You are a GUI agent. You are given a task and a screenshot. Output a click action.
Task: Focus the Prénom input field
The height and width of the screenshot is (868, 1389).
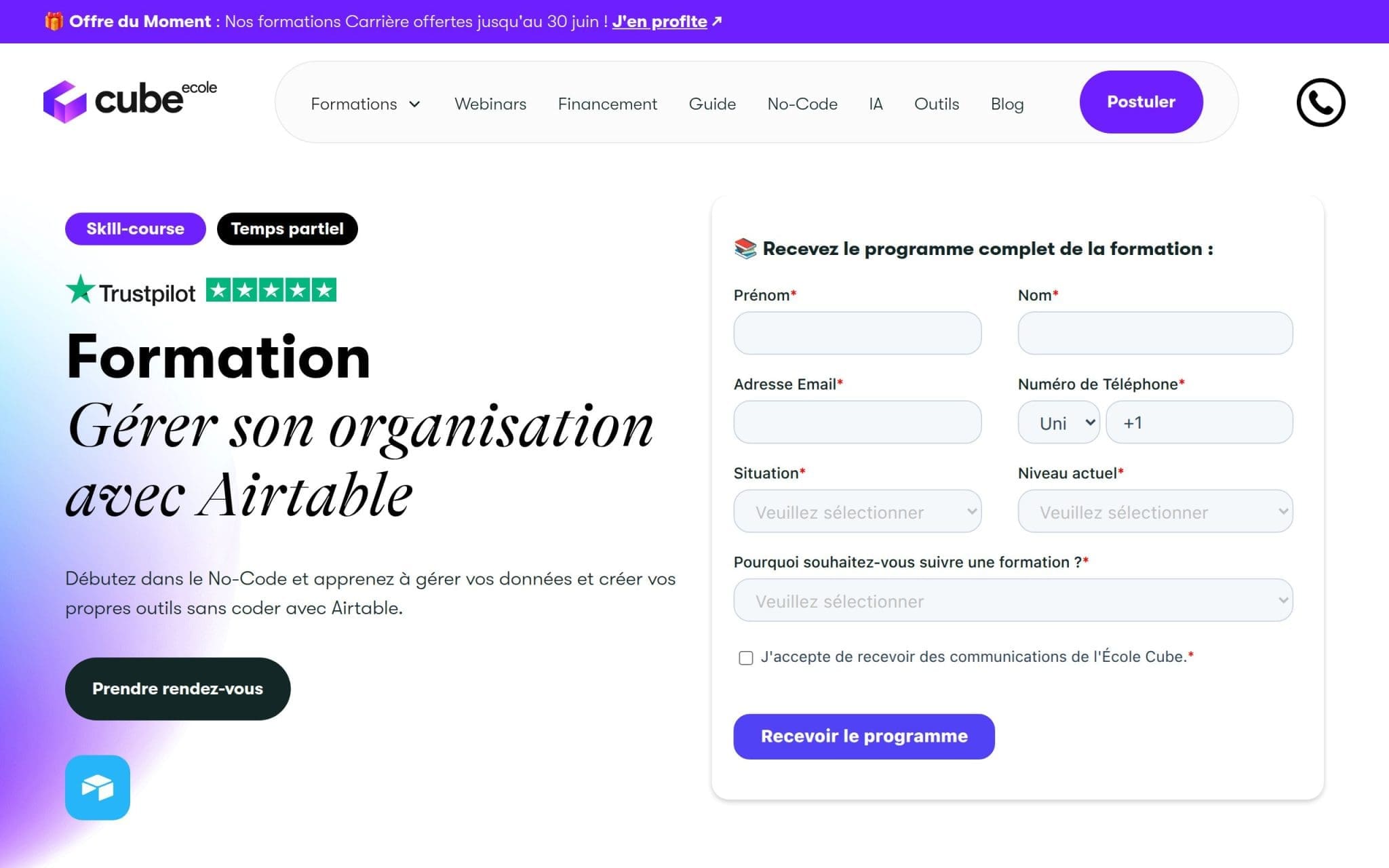[857, 333]
